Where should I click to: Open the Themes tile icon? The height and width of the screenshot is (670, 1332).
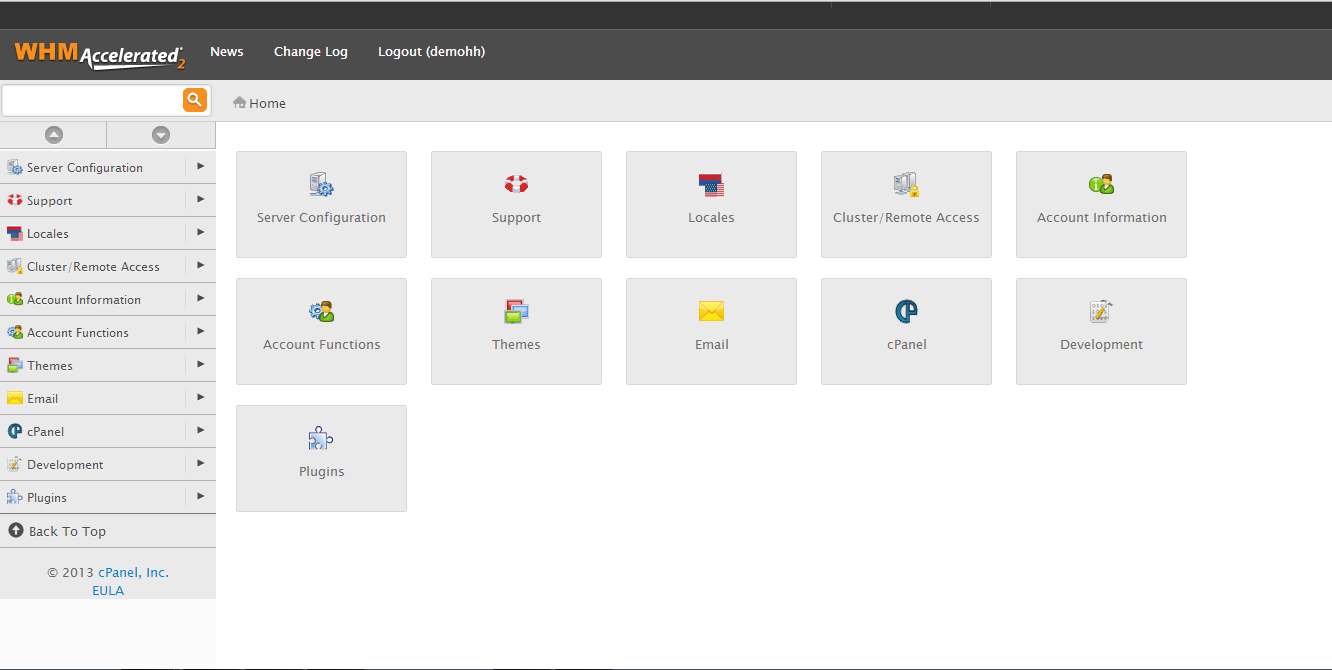pyautogui.click(x=516, y=312)
